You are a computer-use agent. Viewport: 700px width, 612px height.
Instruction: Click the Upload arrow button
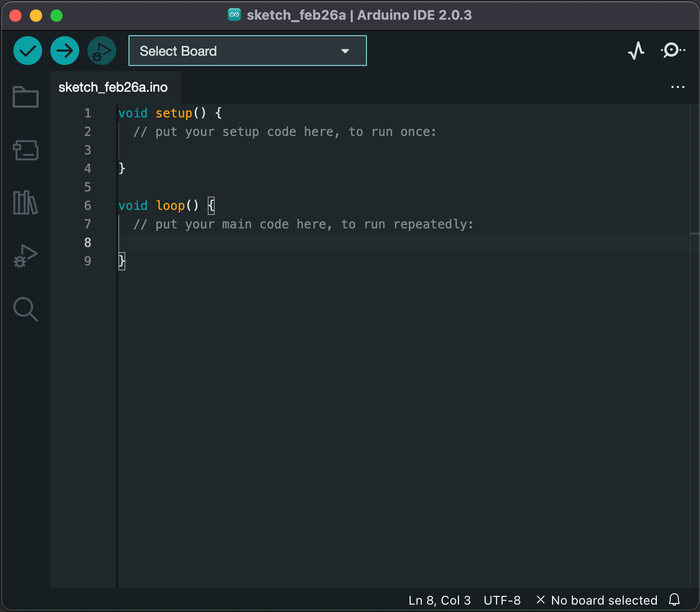pos(65,51)
